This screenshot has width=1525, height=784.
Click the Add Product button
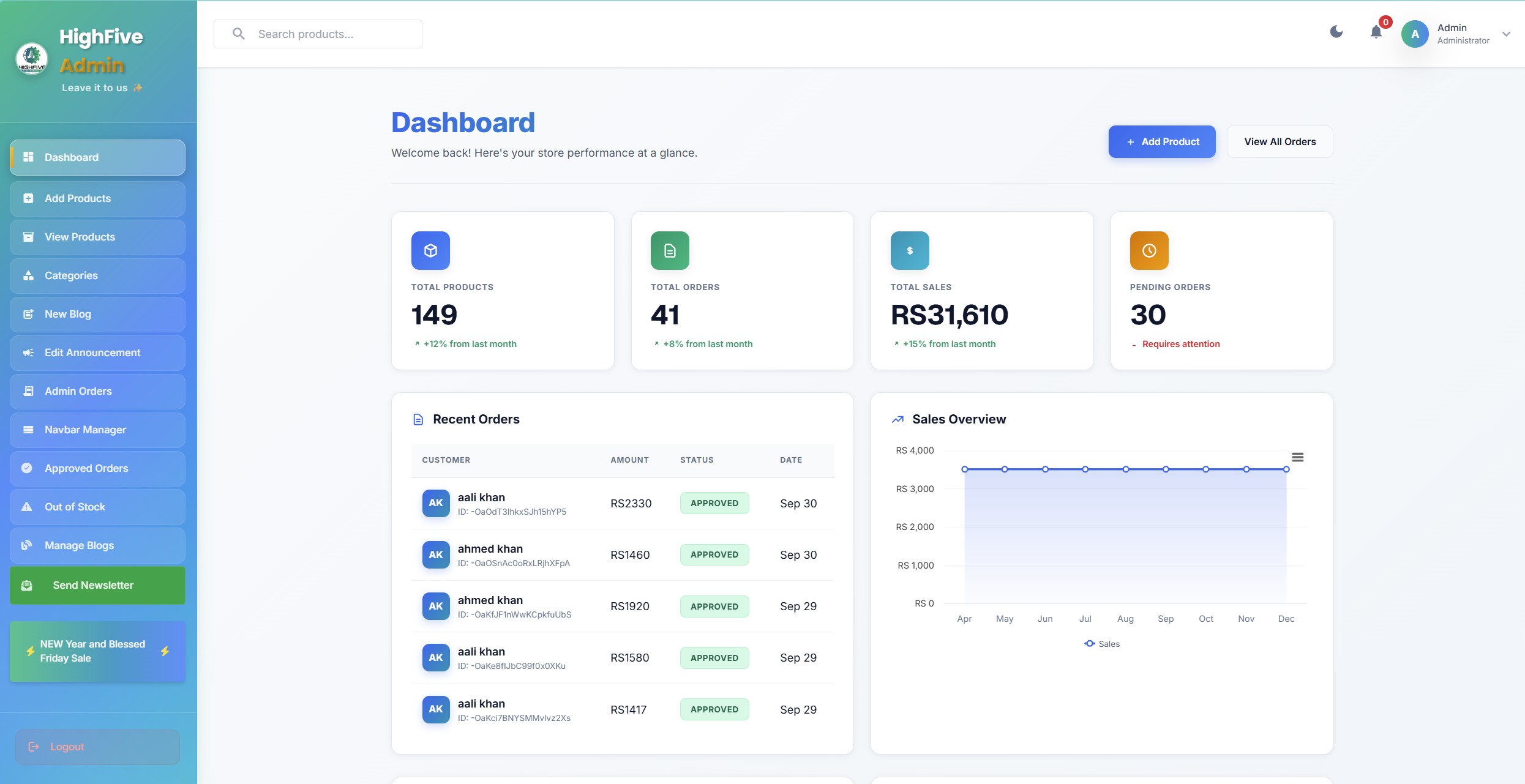pos(1161,141)
